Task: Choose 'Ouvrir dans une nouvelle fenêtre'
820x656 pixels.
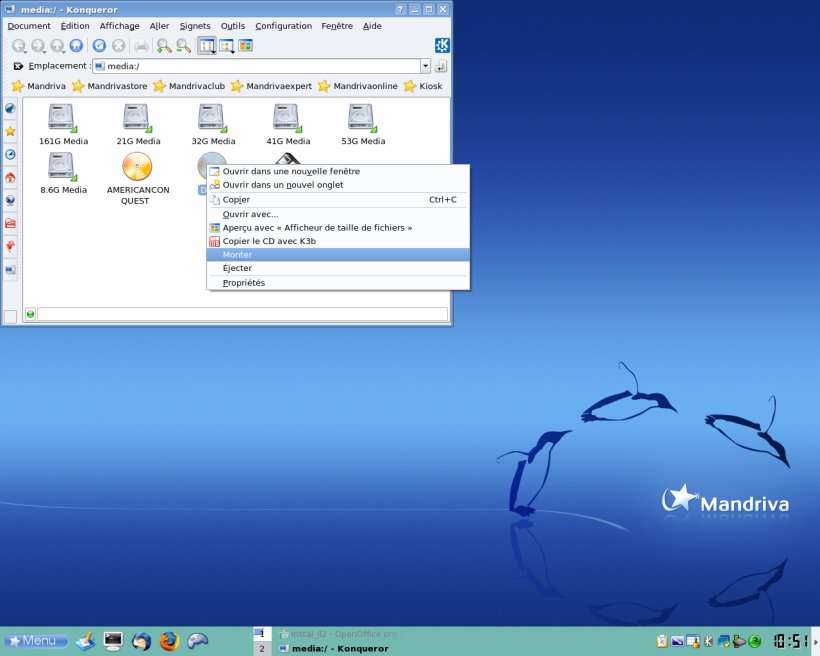Action: pos(338,171)
